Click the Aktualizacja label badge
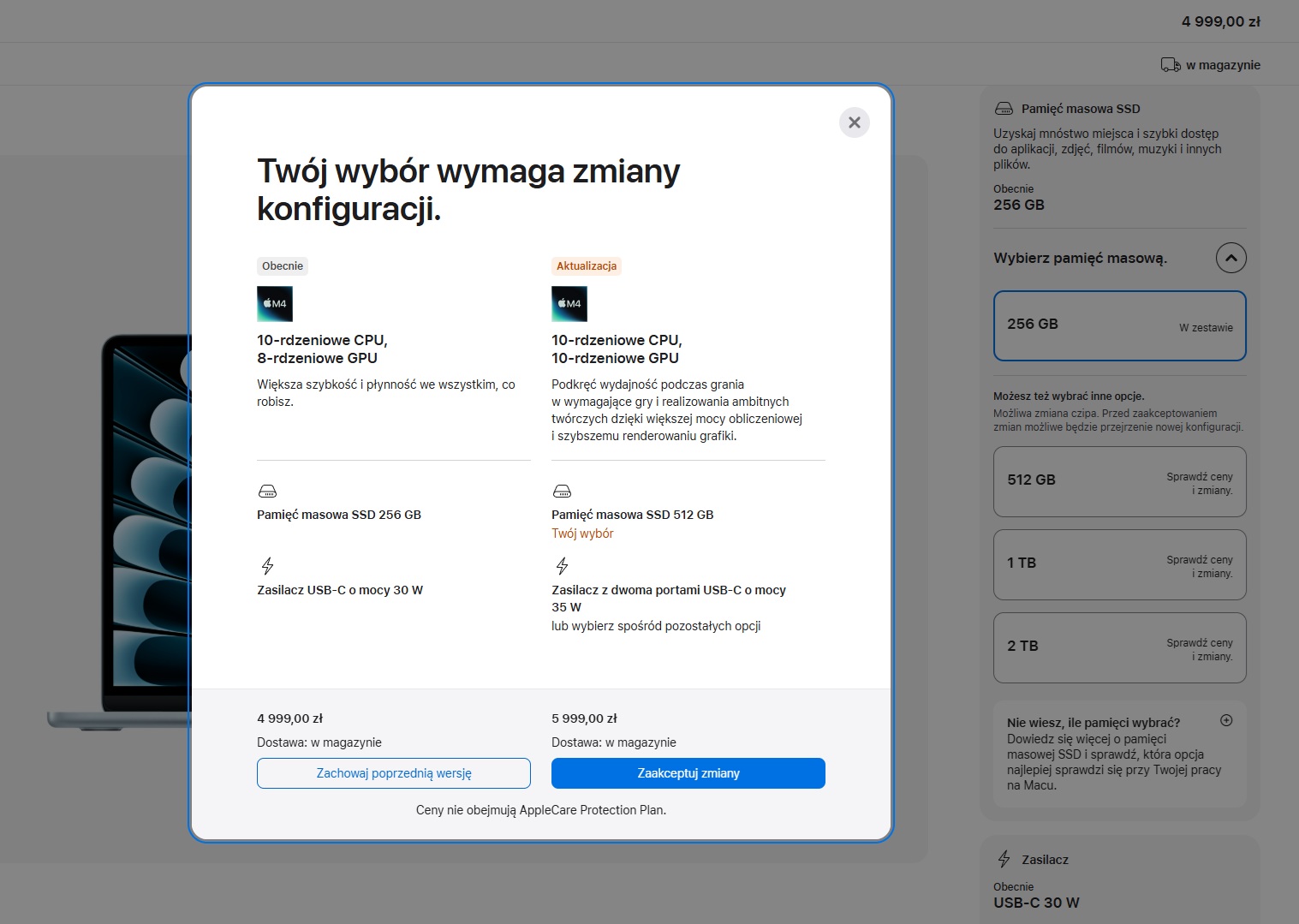 tap(587, 266)
